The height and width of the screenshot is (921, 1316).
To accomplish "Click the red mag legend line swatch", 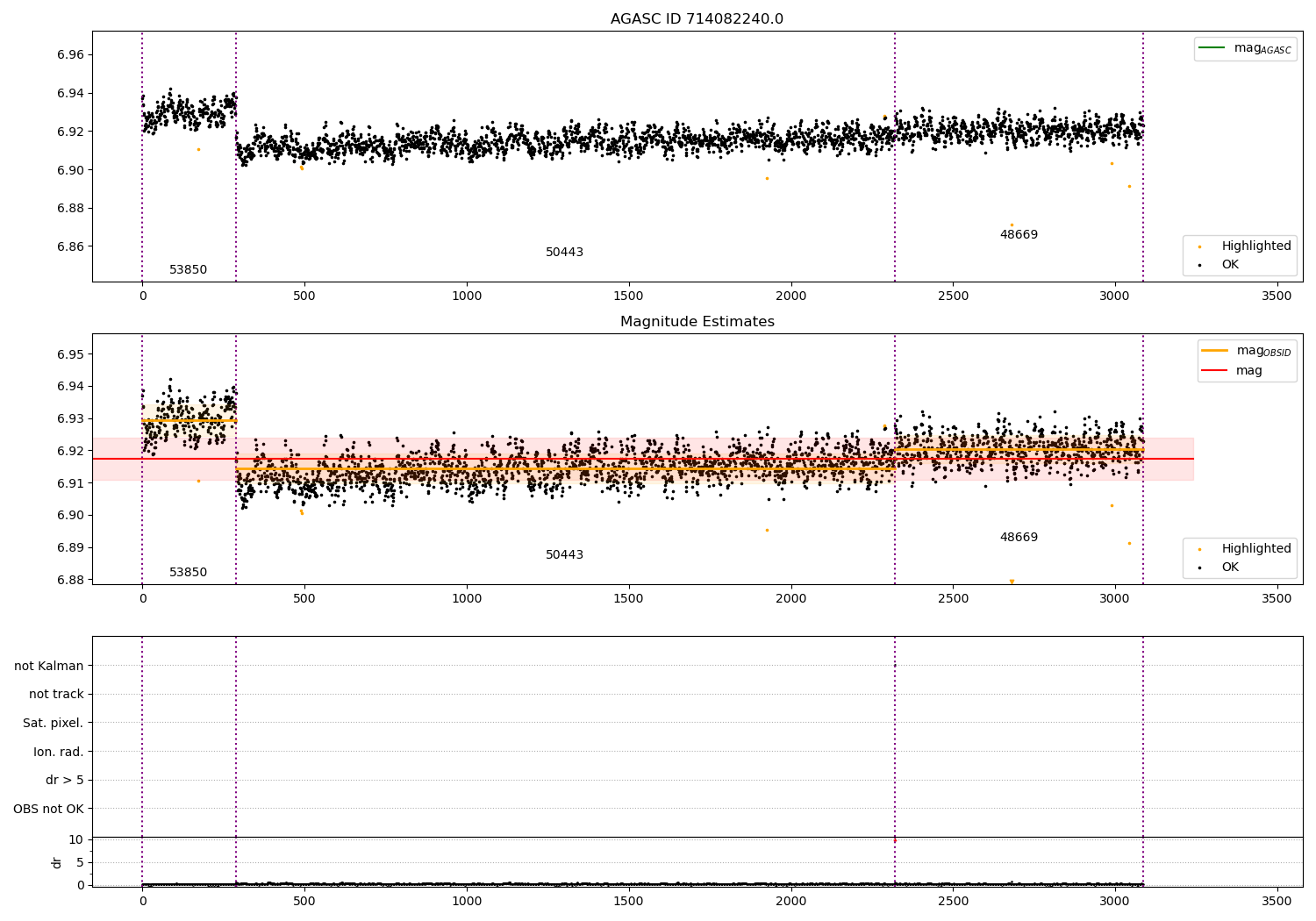I will pyautogui.click(x=1214, y=370).
